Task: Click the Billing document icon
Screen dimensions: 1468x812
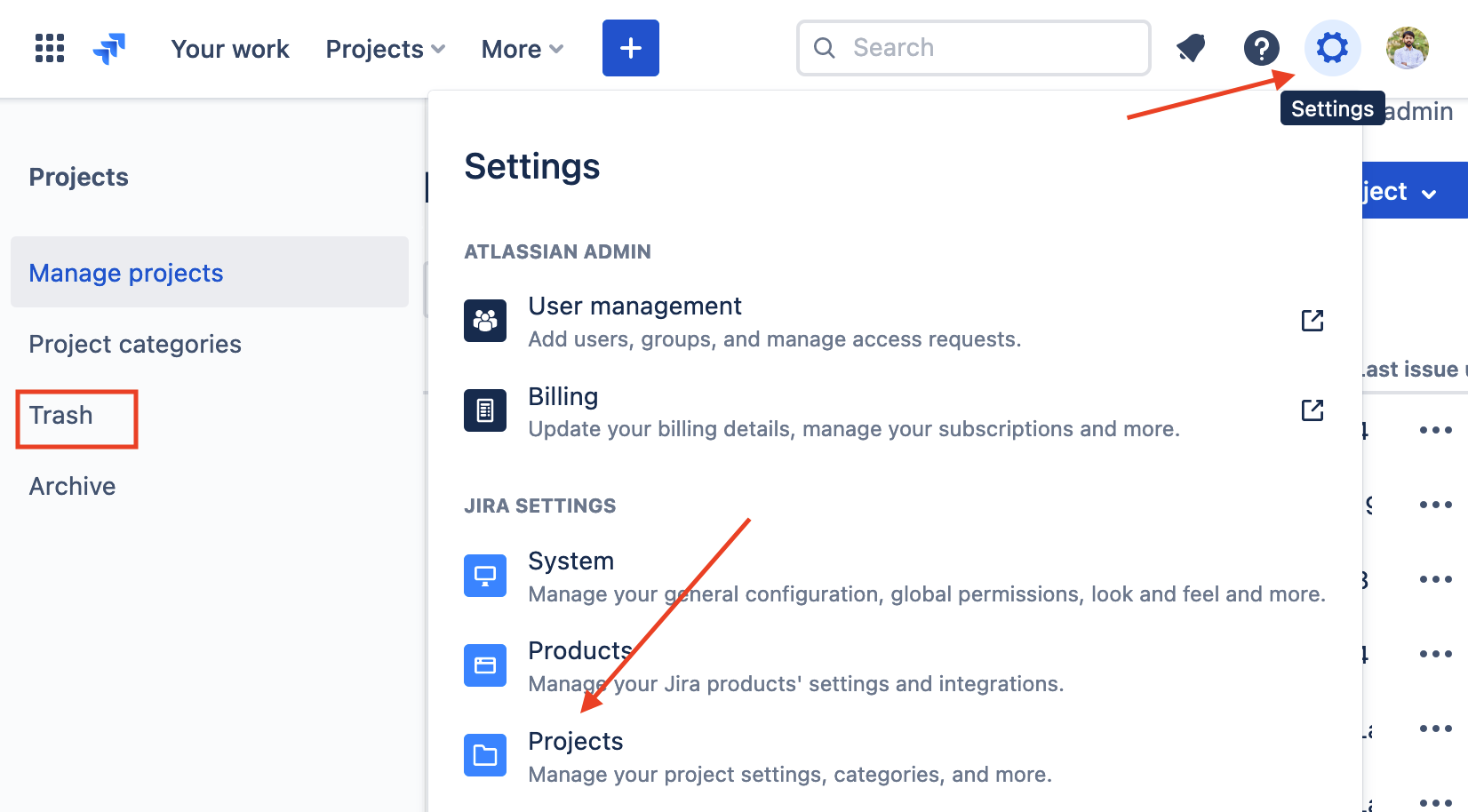Action: tap(485, 410)
